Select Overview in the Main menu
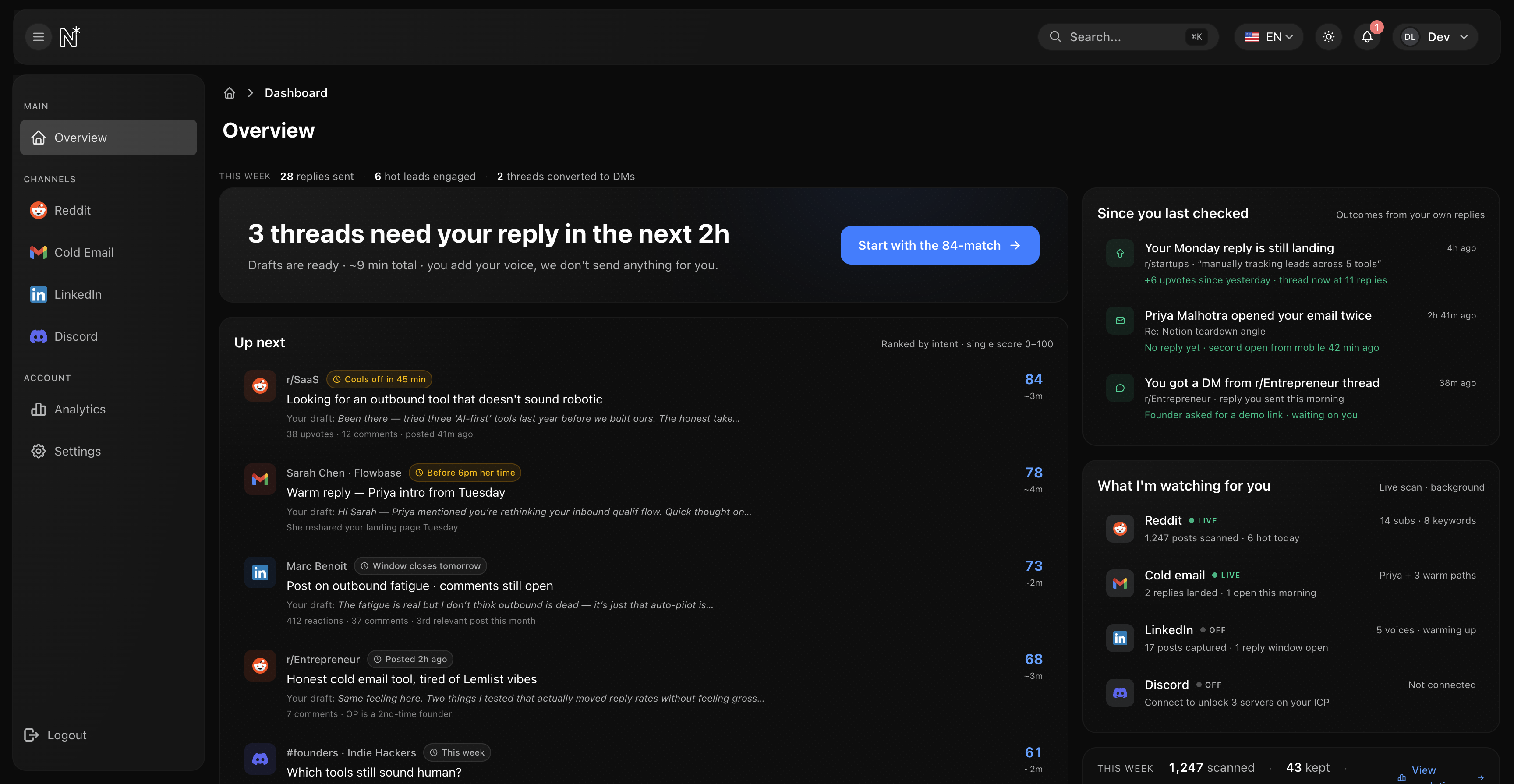 [x=81, y=137]
